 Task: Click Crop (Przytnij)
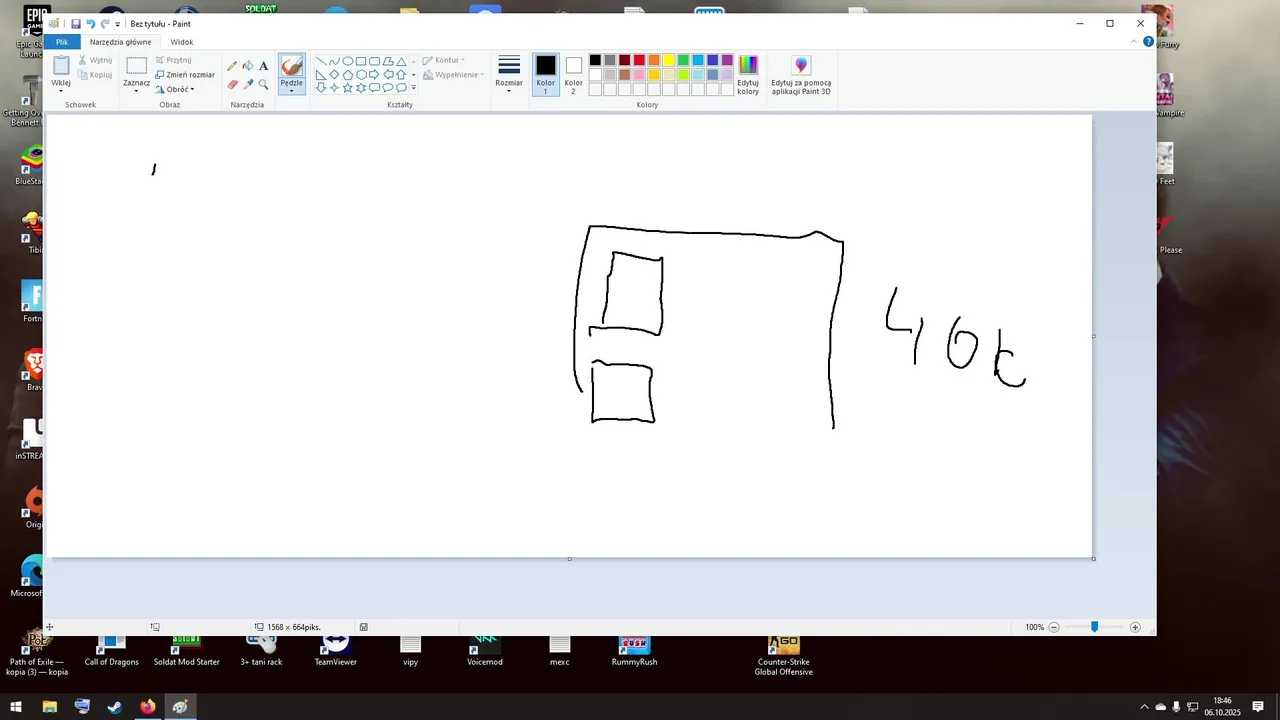coord(173,60)
